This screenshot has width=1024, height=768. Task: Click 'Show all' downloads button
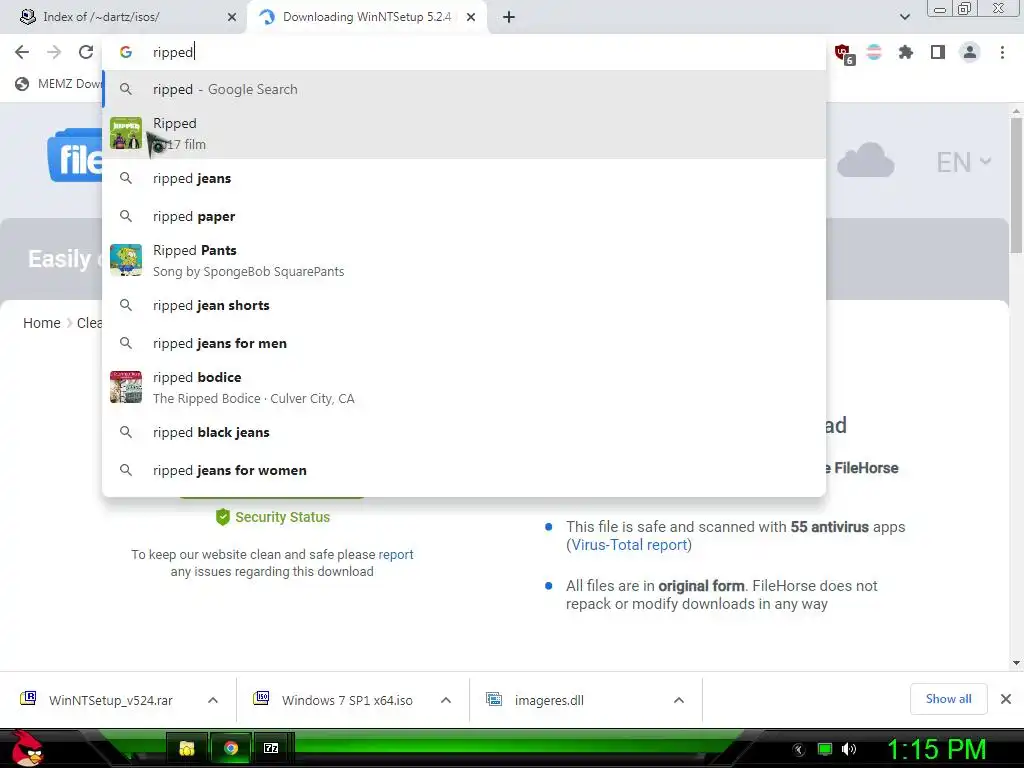948,699
